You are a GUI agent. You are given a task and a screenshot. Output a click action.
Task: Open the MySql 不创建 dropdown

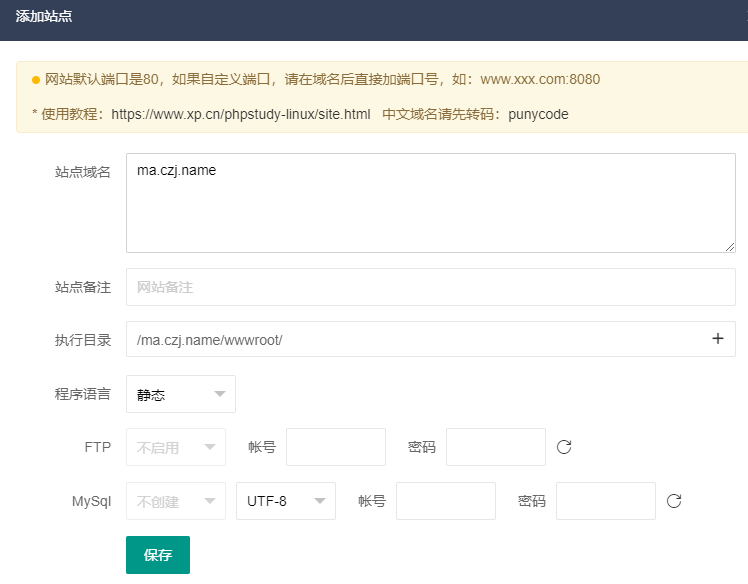pyautogui.click(x=176, y=501)
